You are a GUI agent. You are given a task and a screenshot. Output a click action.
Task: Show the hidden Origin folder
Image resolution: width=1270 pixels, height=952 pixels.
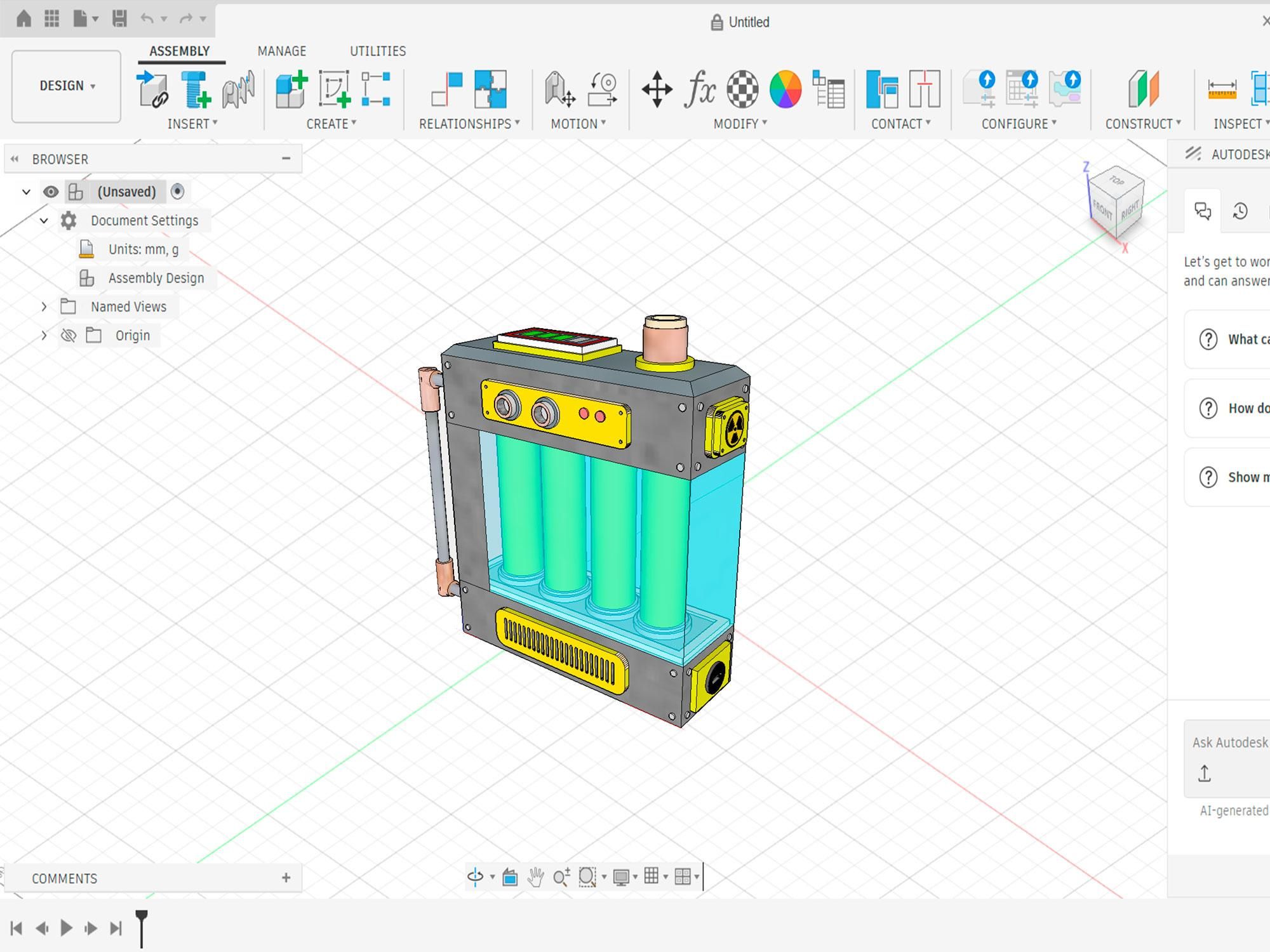(69, 335)
